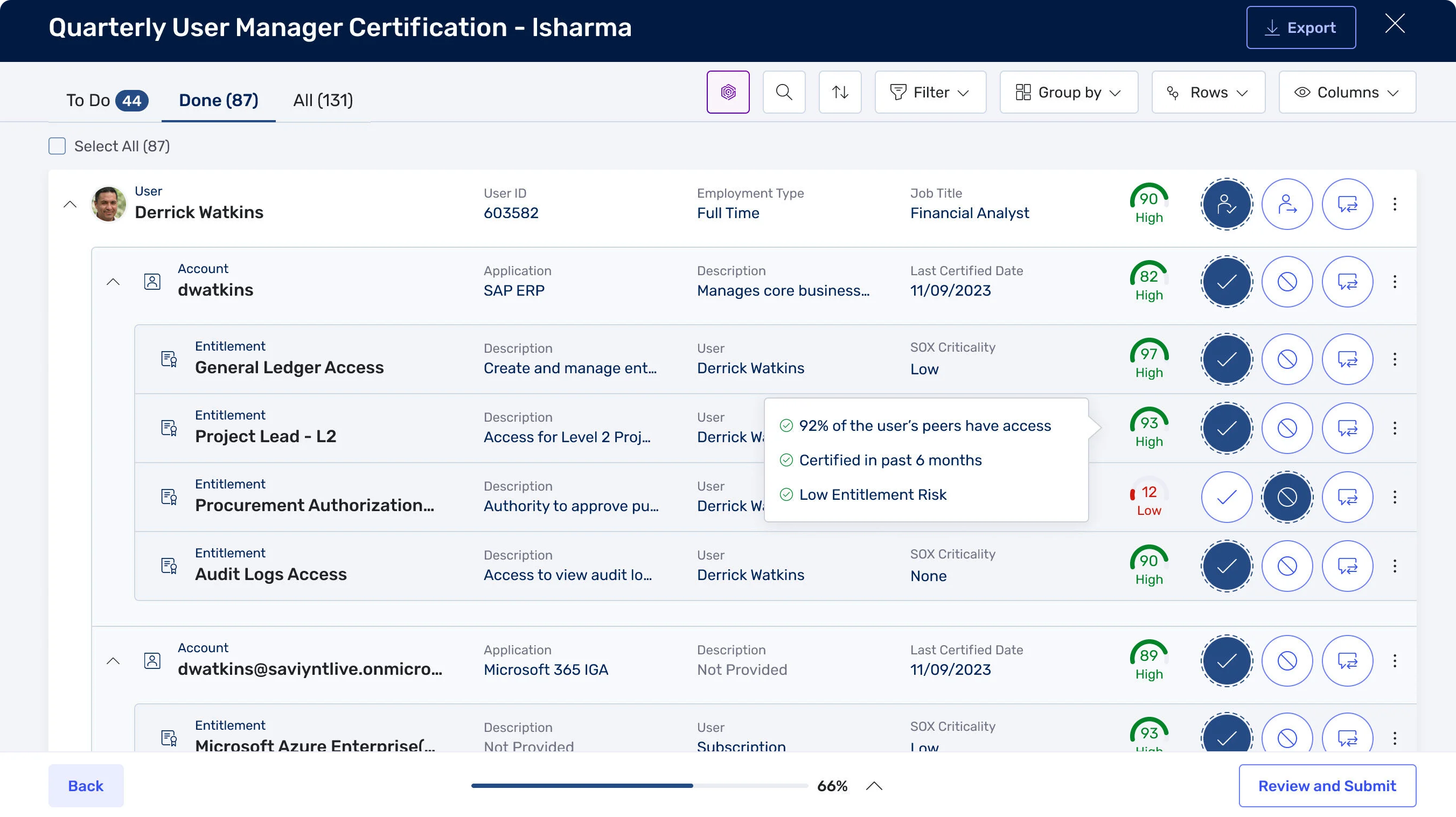Screen dimensions: 1456x817
Task: Click the three-dot more options menu for Derrick Watkins
Action: (1395, 204)
